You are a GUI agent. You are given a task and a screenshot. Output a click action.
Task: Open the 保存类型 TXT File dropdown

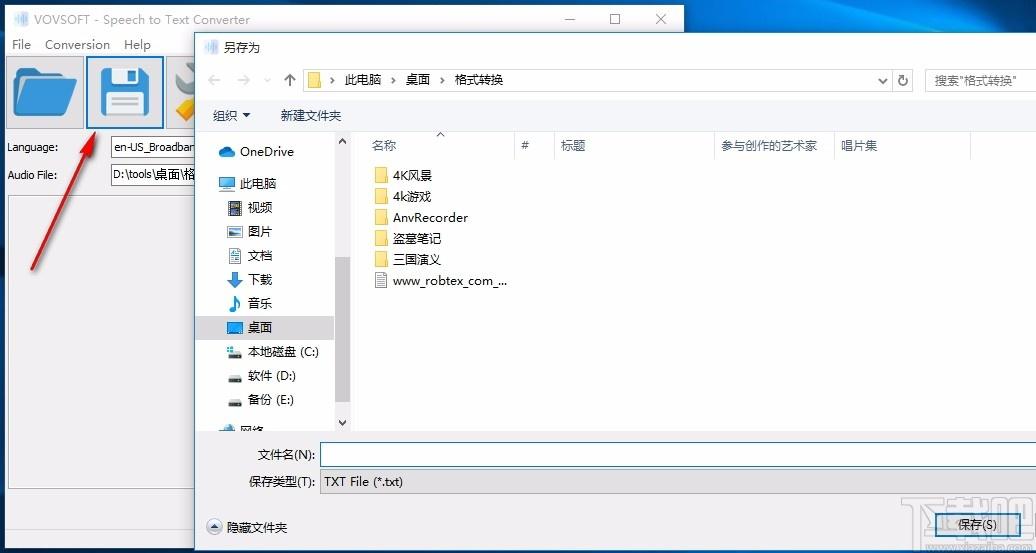(678, 482)
